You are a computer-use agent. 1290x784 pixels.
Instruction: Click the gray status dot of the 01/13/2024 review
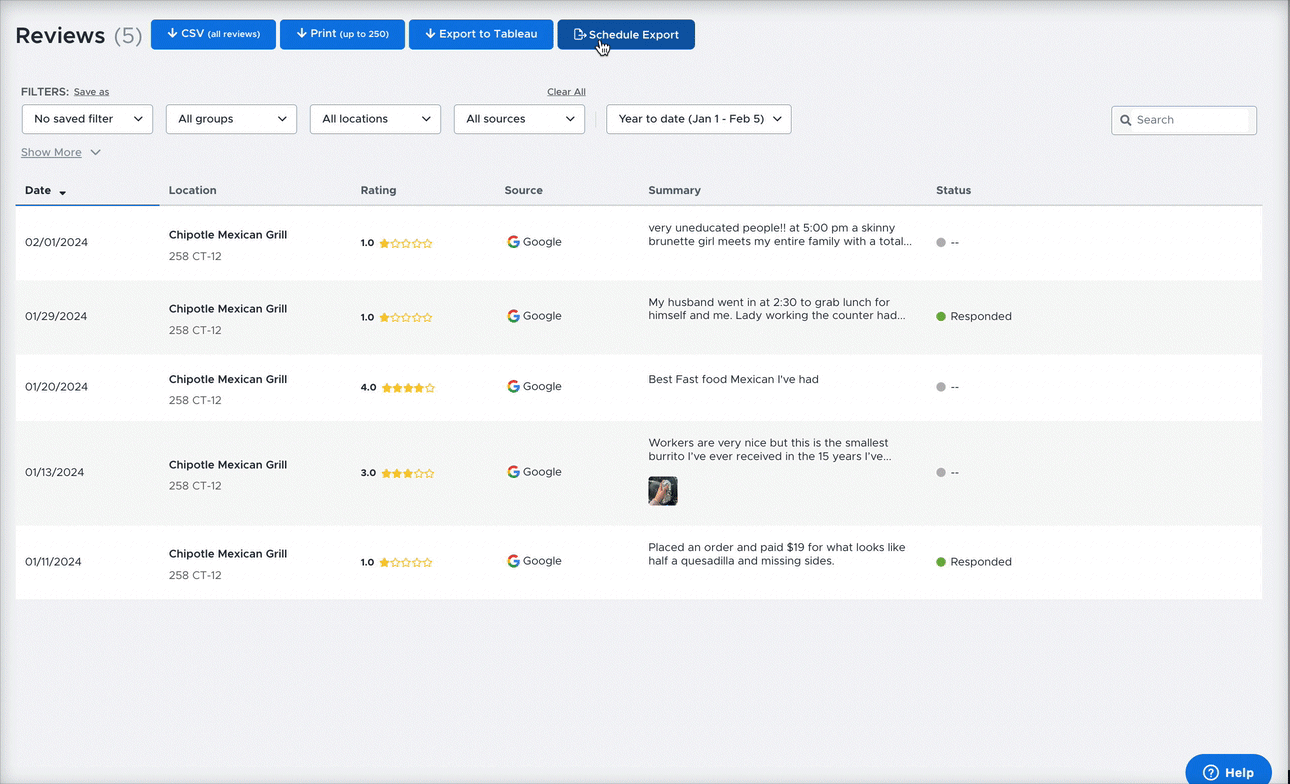(941, 472)
